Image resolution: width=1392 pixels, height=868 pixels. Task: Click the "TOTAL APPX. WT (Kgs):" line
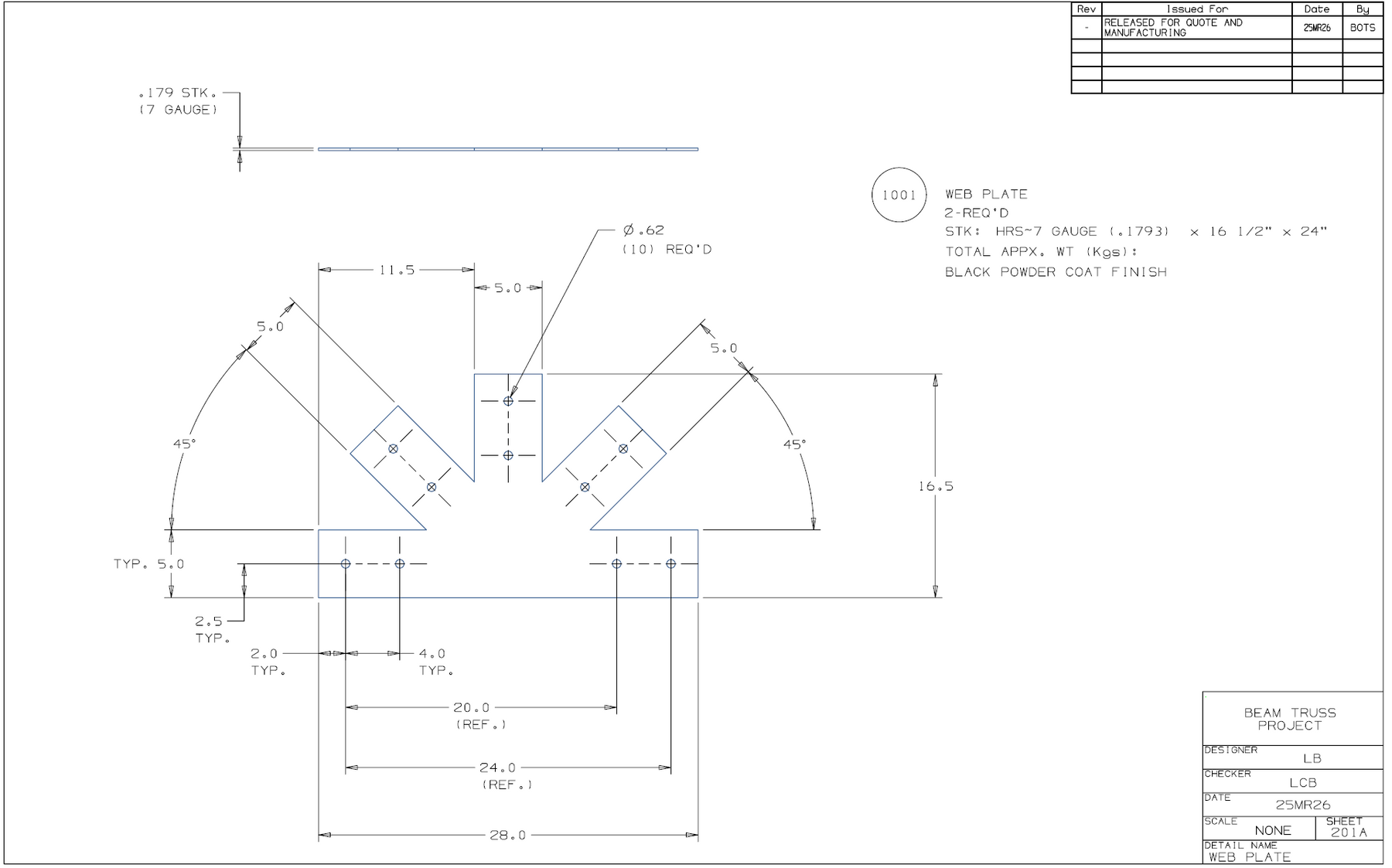click(1041, 251)
